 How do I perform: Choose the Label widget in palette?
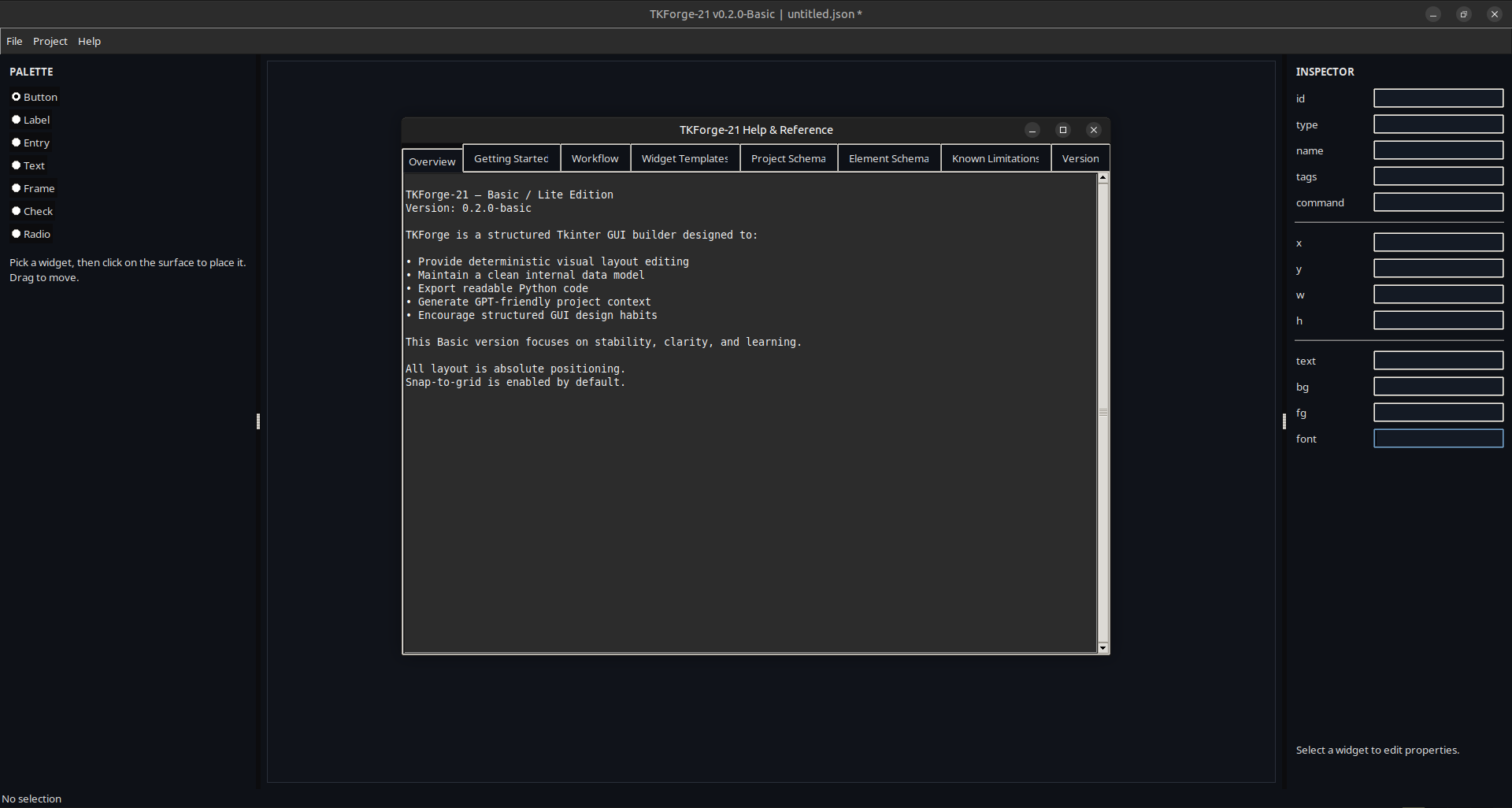point(17,120)
